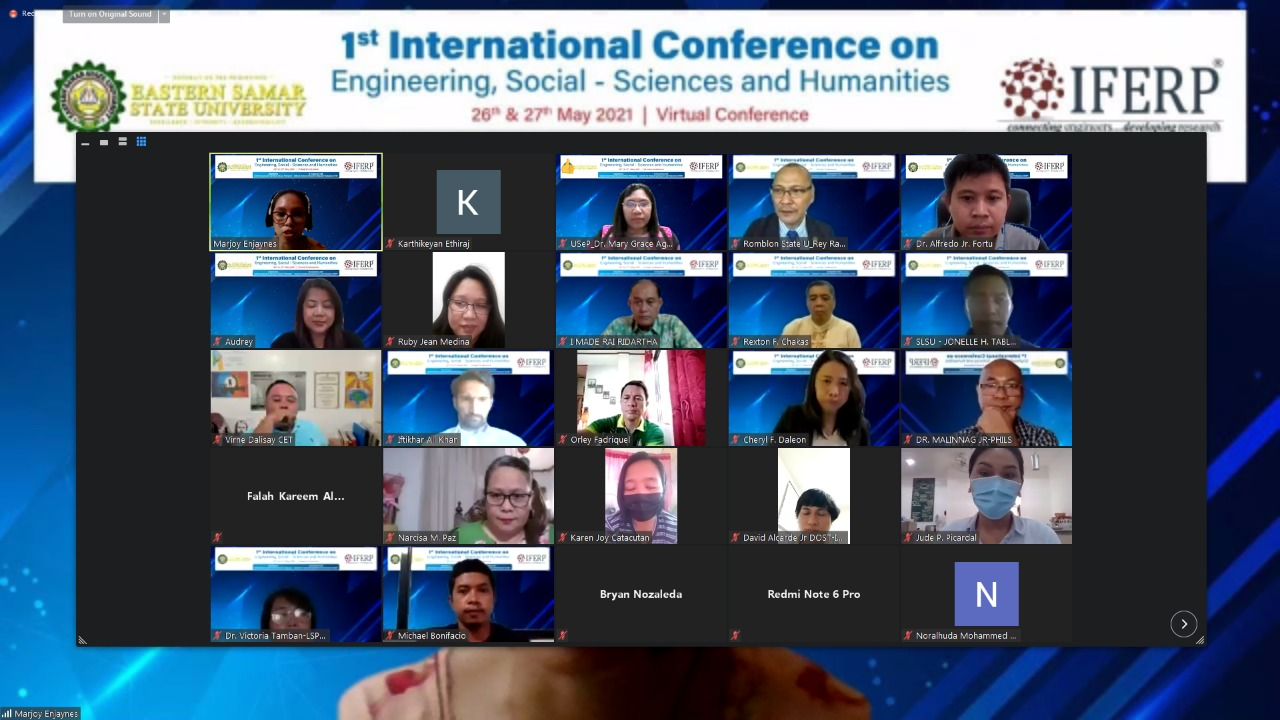Select David Alcarde Jr DOST video tile
Viewport: 1280px width, 720px height.
coord(814,496)
